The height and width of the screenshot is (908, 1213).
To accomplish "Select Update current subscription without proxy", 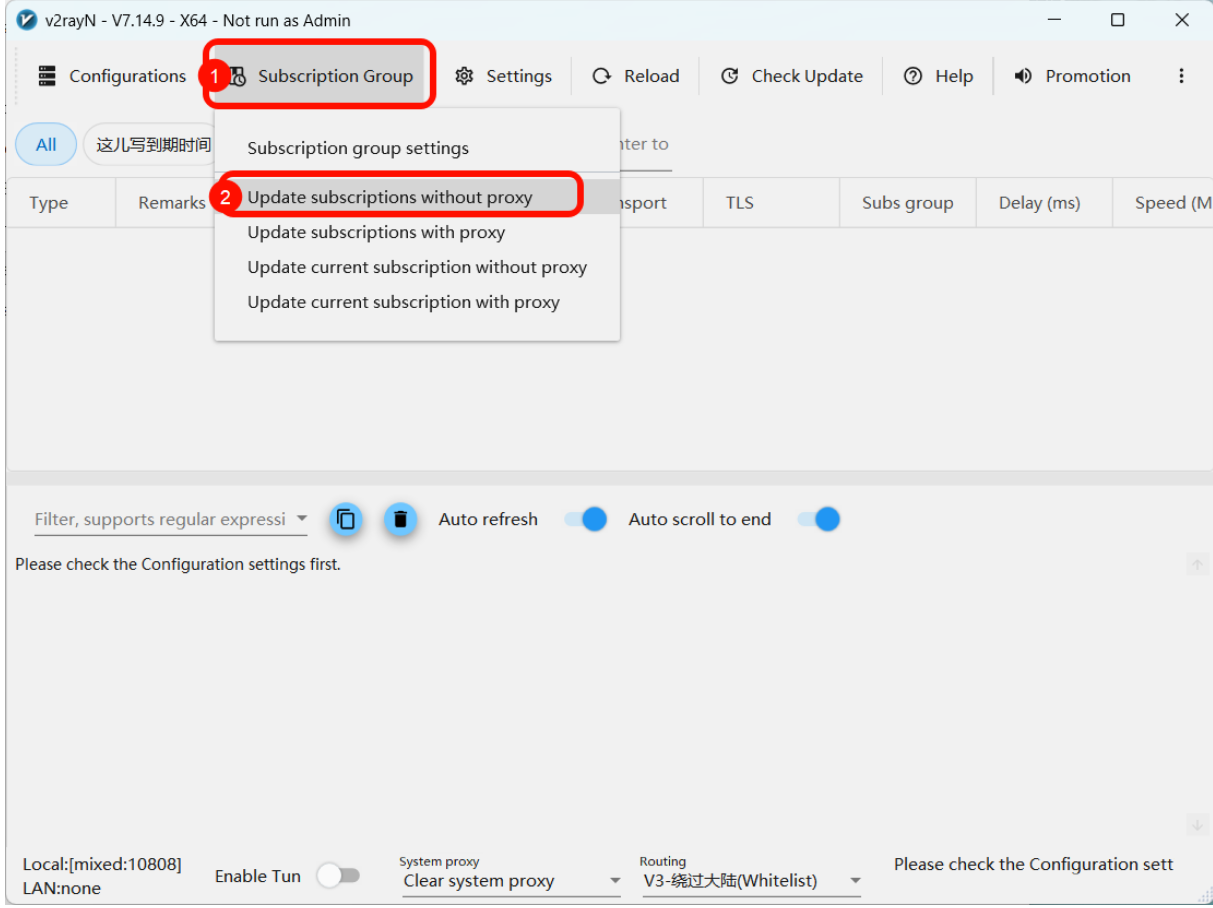I will click(417, 267).
